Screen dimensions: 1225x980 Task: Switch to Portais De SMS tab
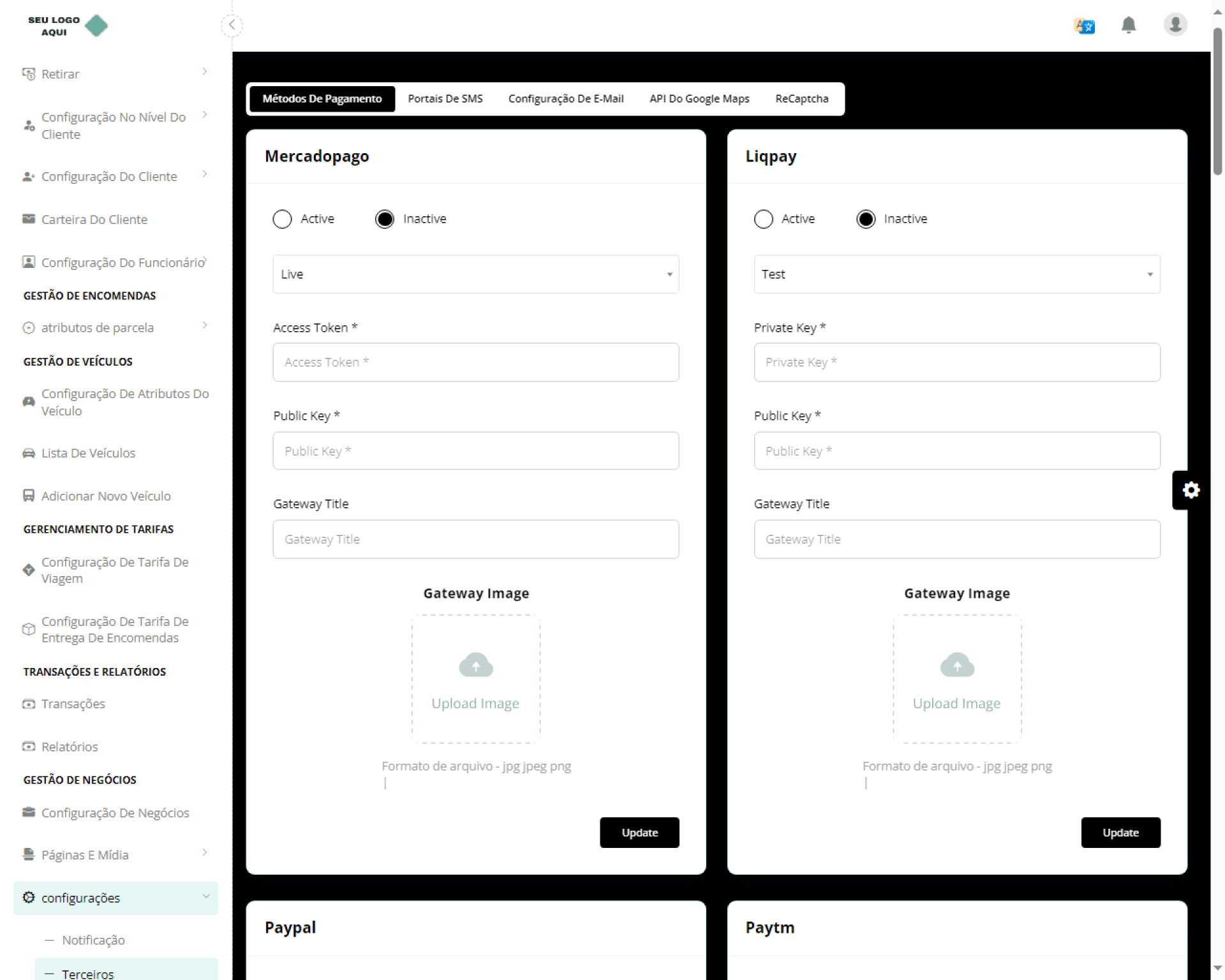pyautogui.click(x=445, y=99)
